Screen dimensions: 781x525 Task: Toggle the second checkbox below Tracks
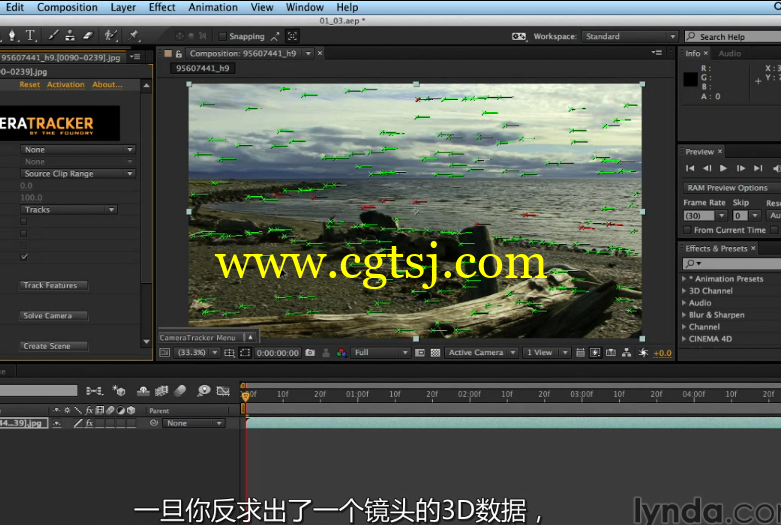(23, 233)
